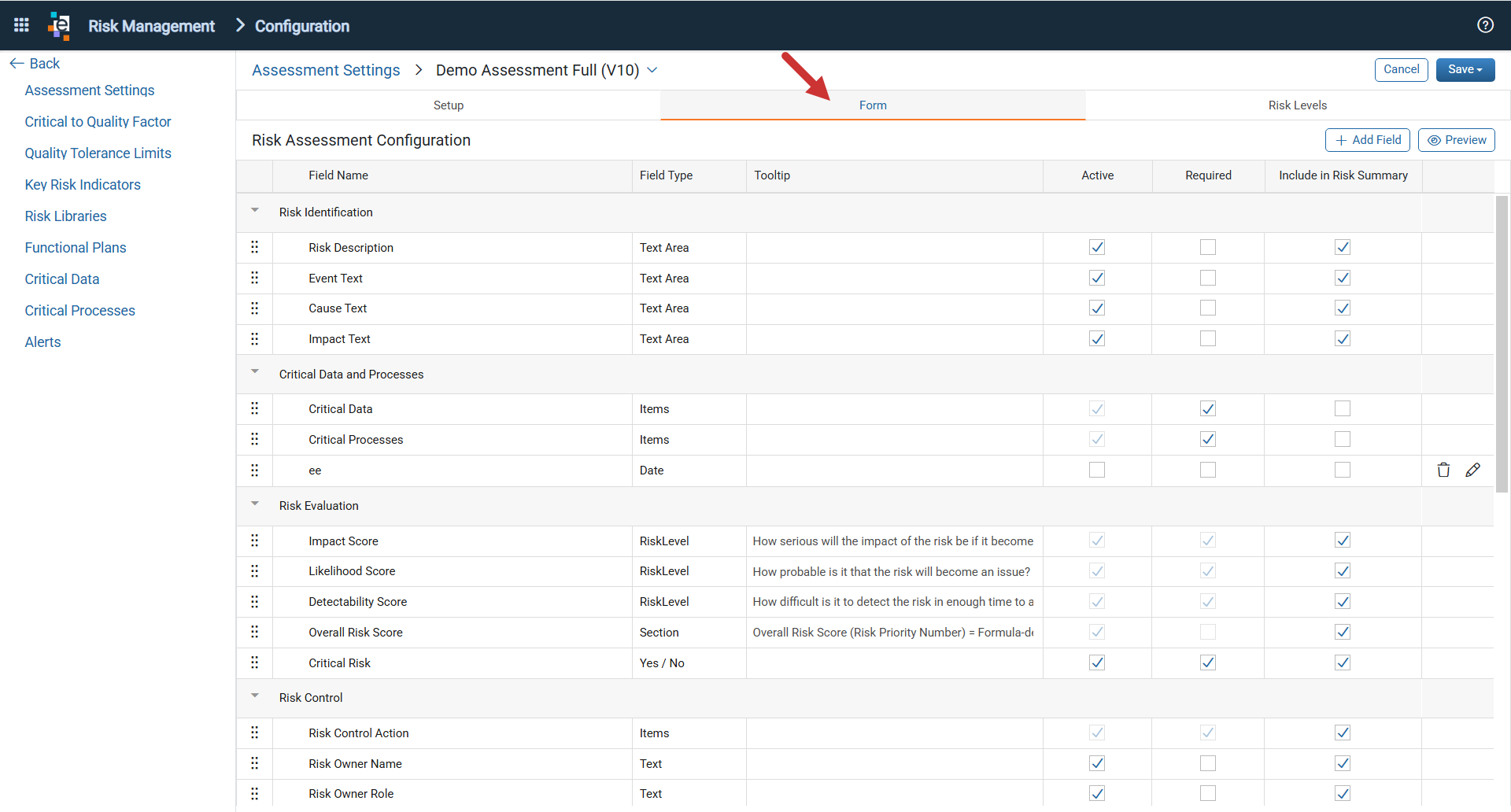Open the help question mark icon

coord(1485,25)
